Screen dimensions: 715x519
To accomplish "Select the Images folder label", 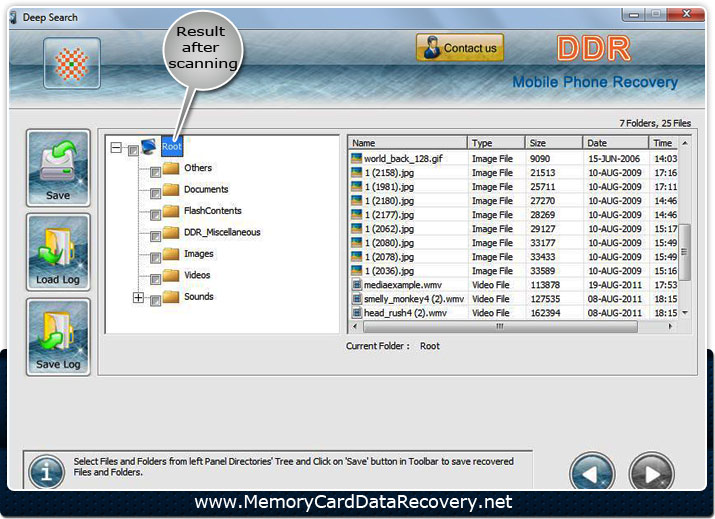I will 198,254.
